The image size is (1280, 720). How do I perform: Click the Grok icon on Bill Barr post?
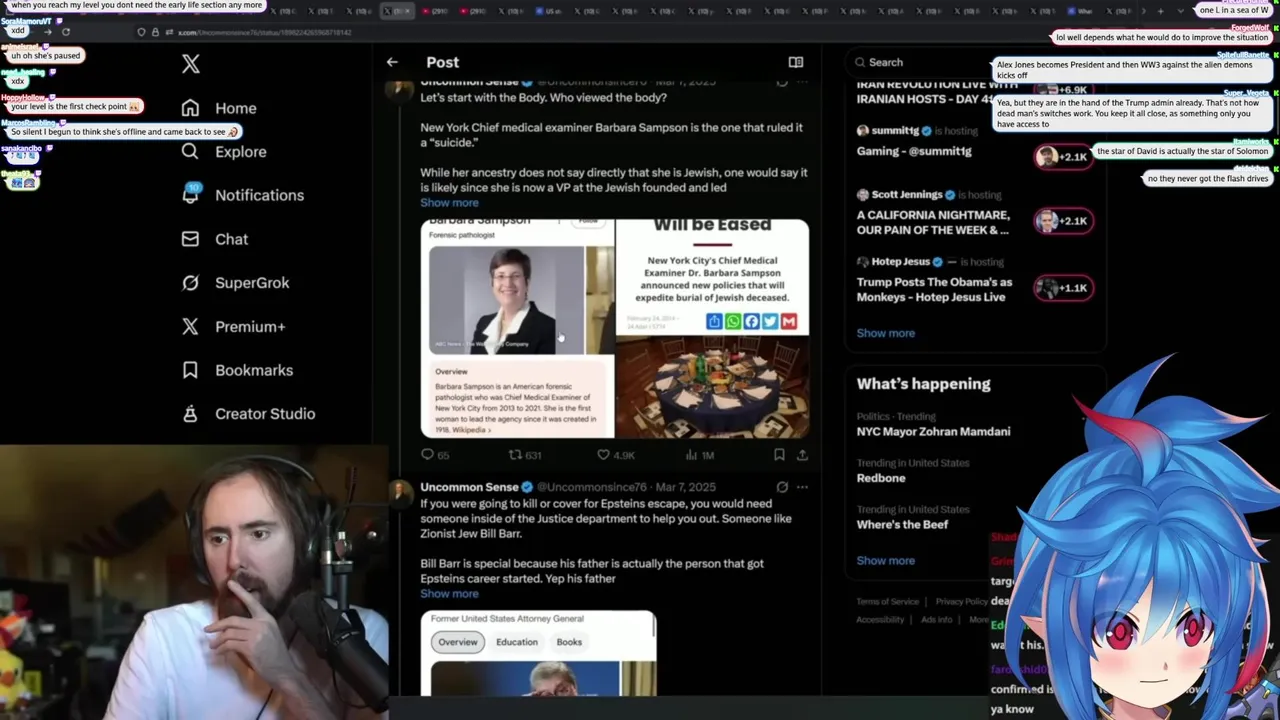pos(782,487)
